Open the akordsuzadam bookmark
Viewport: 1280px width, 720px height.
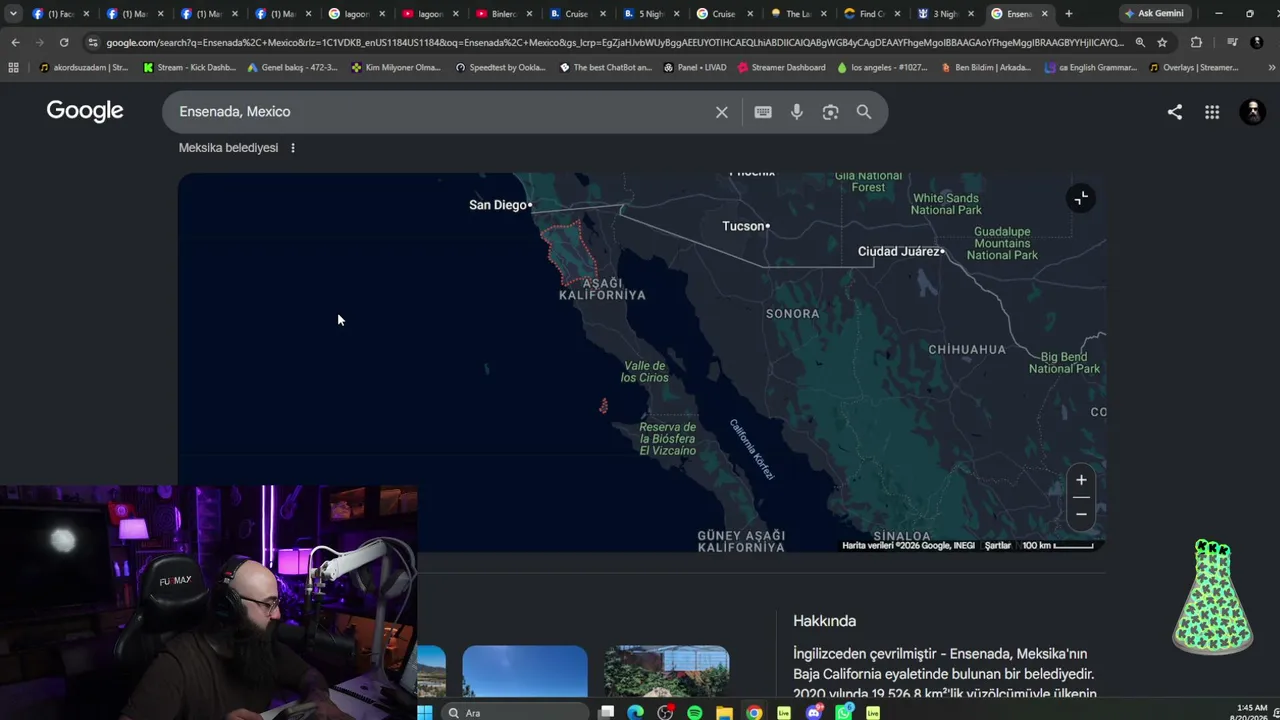[x=84, y=68]
